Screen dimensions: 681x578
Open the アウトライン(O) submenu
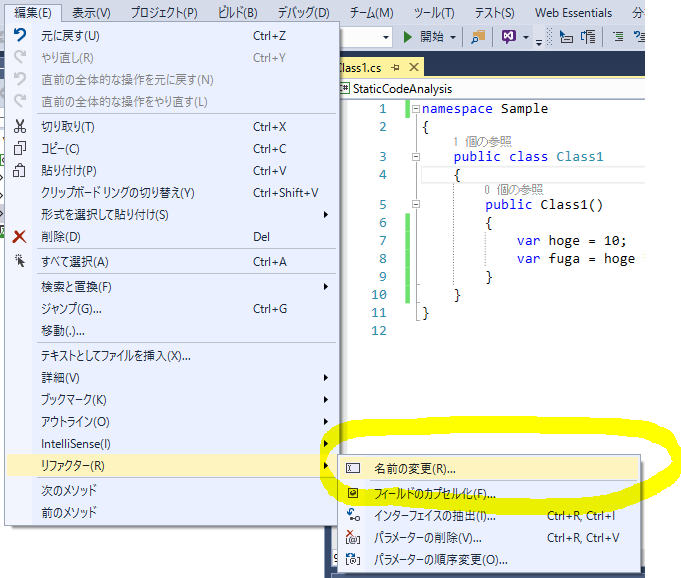(x=172, y=422)
